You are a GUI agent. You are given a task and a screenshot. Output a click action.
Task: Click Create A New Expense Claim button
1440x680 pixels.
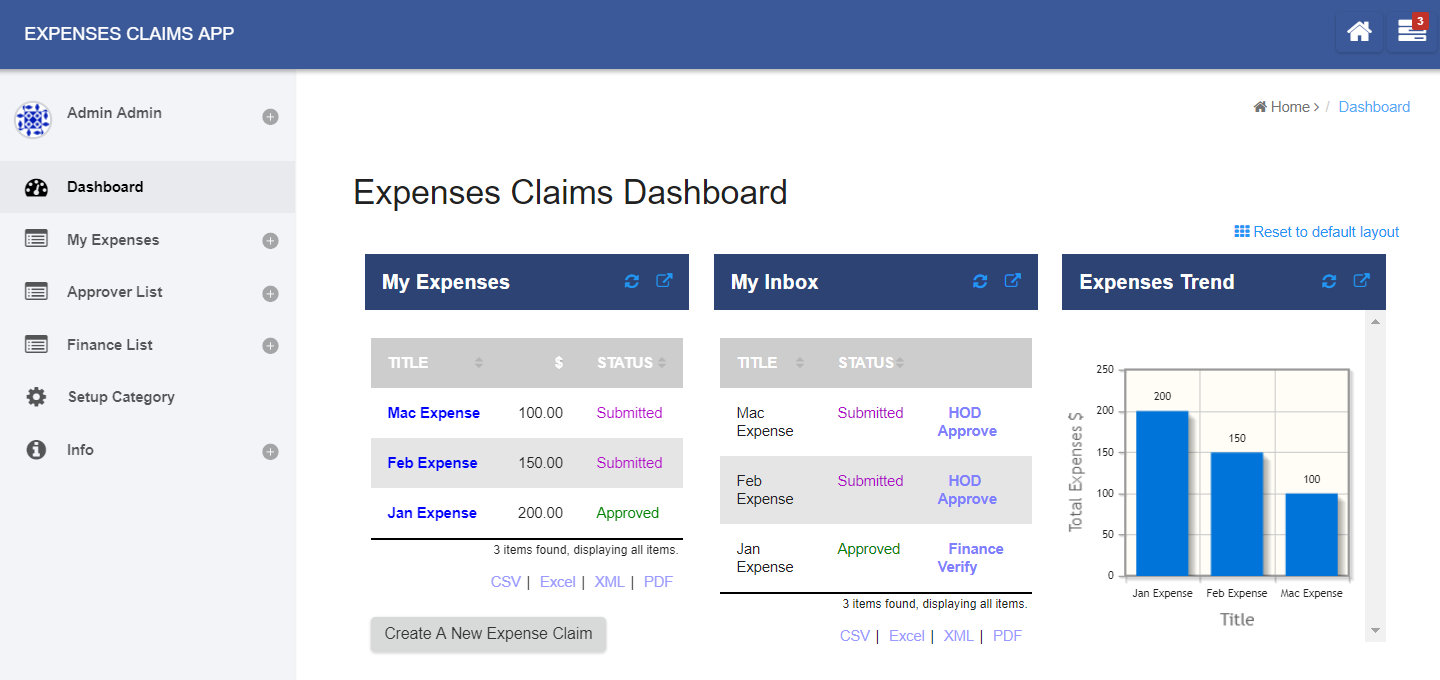click(488, 634)
